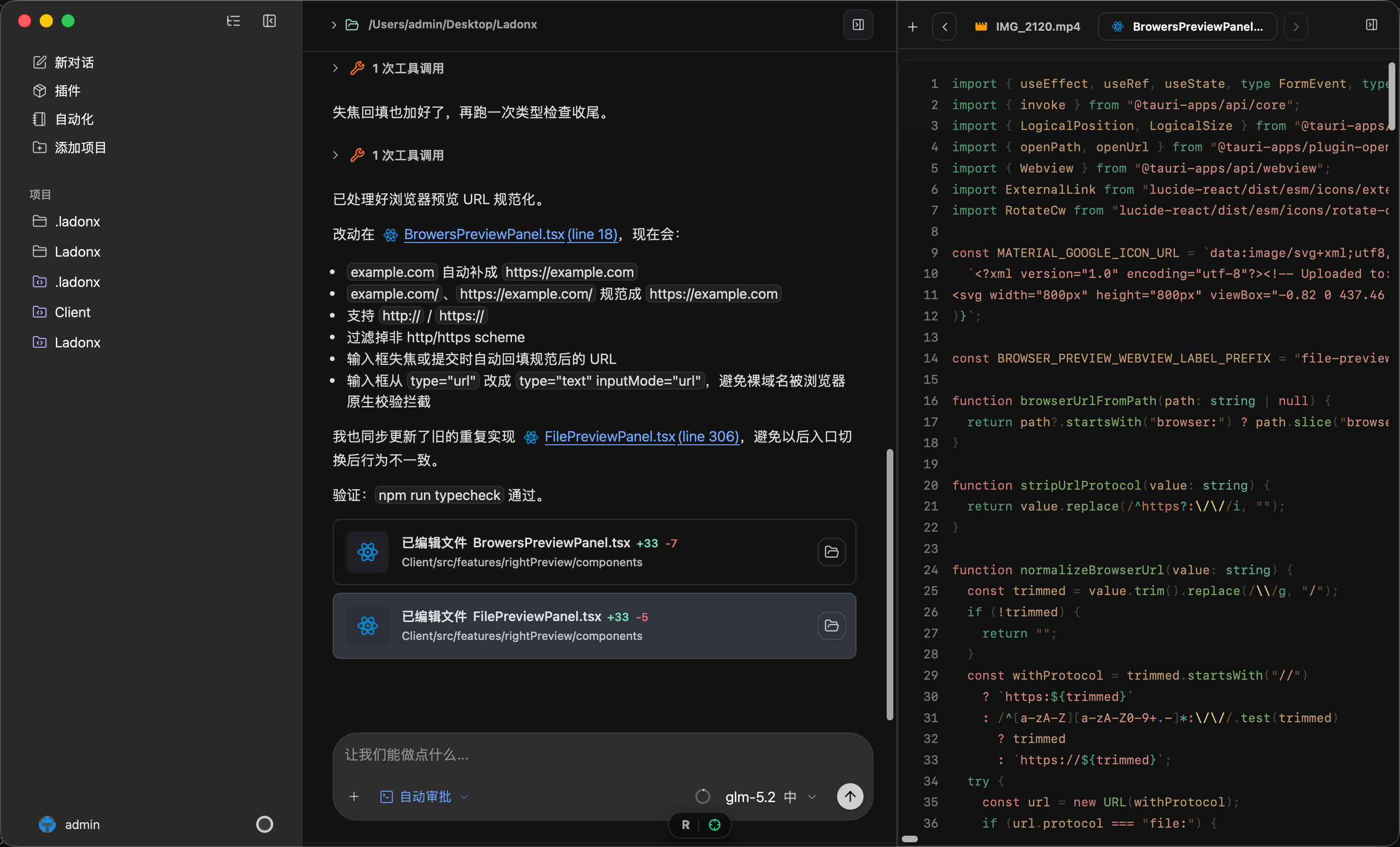Screen dimensions: 1400x847
Task: Click the wrench icon of second tool call
Action: tap(357, 155)
